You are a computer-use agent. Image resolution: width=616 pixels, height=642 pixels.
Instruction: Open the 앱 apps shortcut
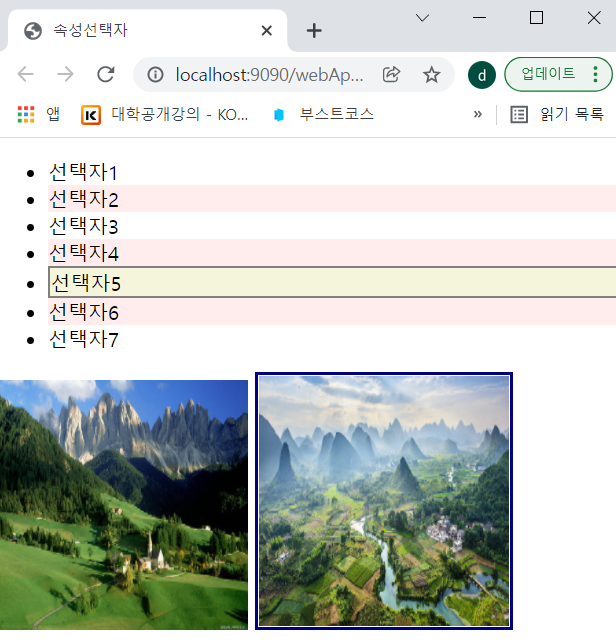pos(39,114)
